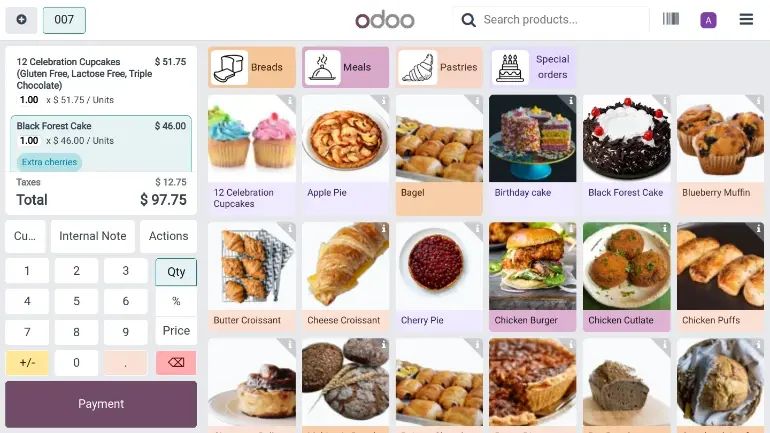The image size is (770, 433).
Task: Enable the % discount mode
Action: point(176,301)
